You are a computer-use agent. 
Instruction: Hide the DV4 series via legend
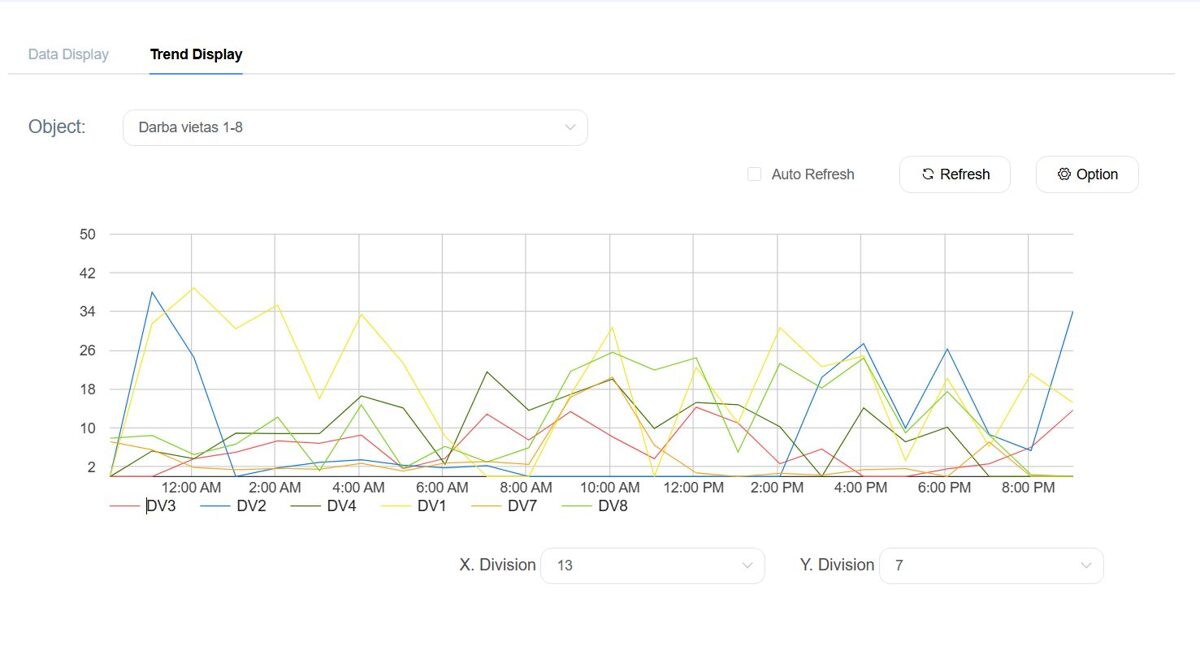(342, 506)
